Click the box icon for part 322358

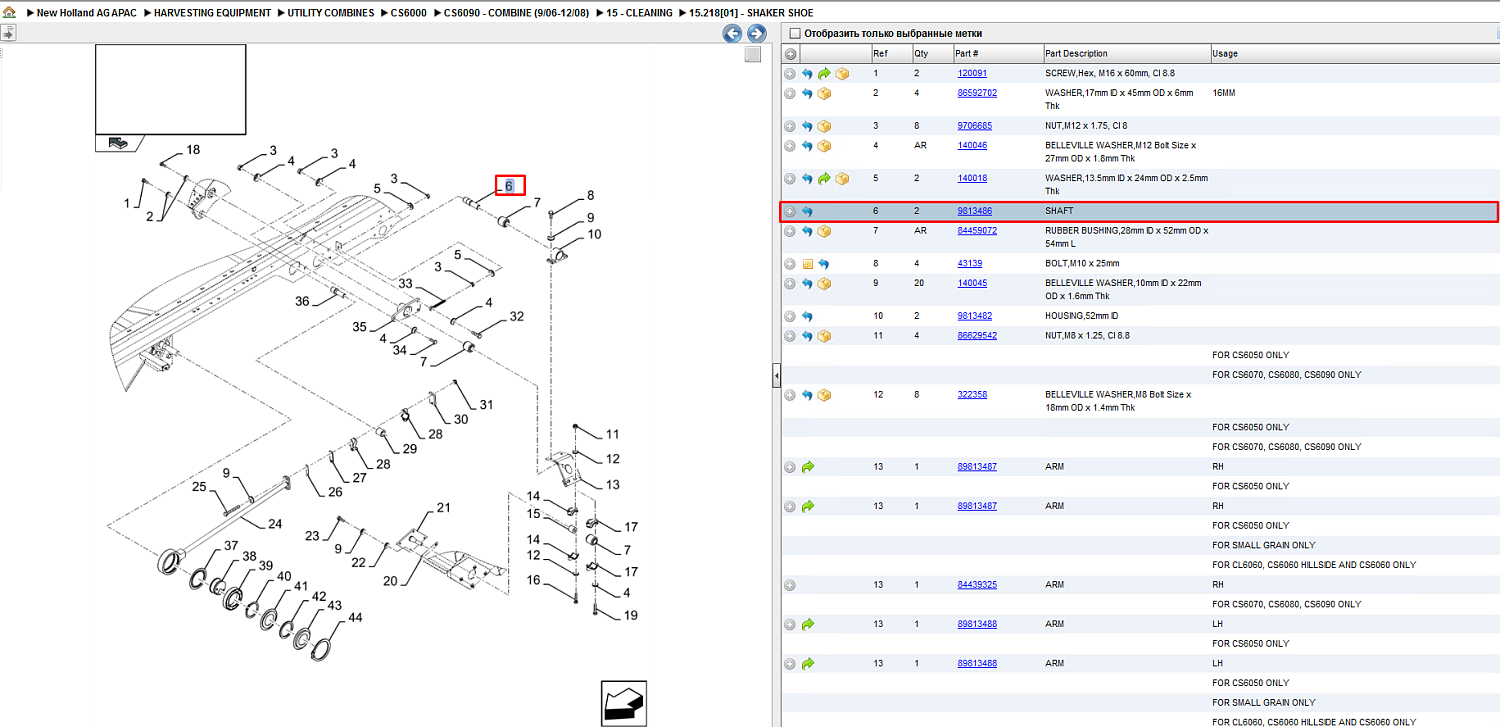[825, 395]
